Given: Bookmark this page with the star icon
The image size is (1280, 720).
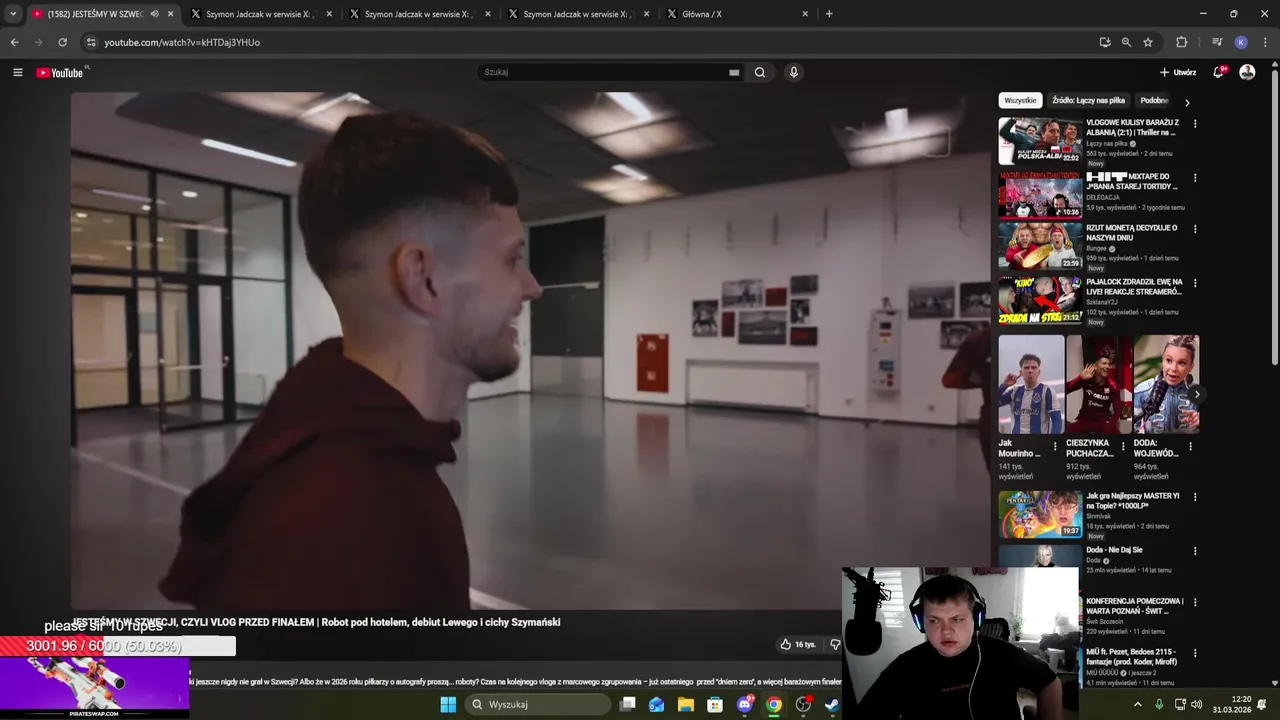Looking at the screenshot, I should (1148, 42).
